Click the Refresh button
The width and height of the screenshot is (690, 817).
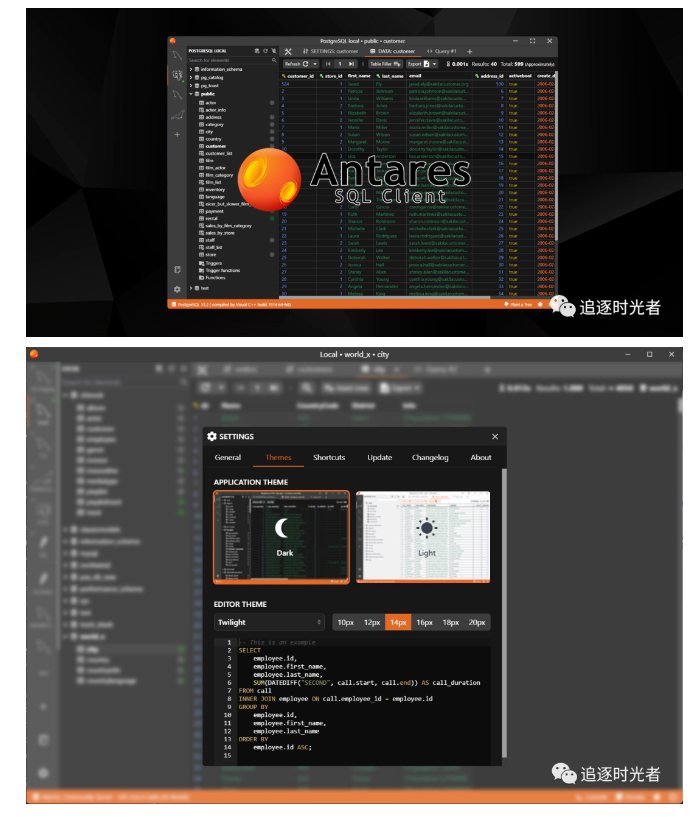pos(297,64)
